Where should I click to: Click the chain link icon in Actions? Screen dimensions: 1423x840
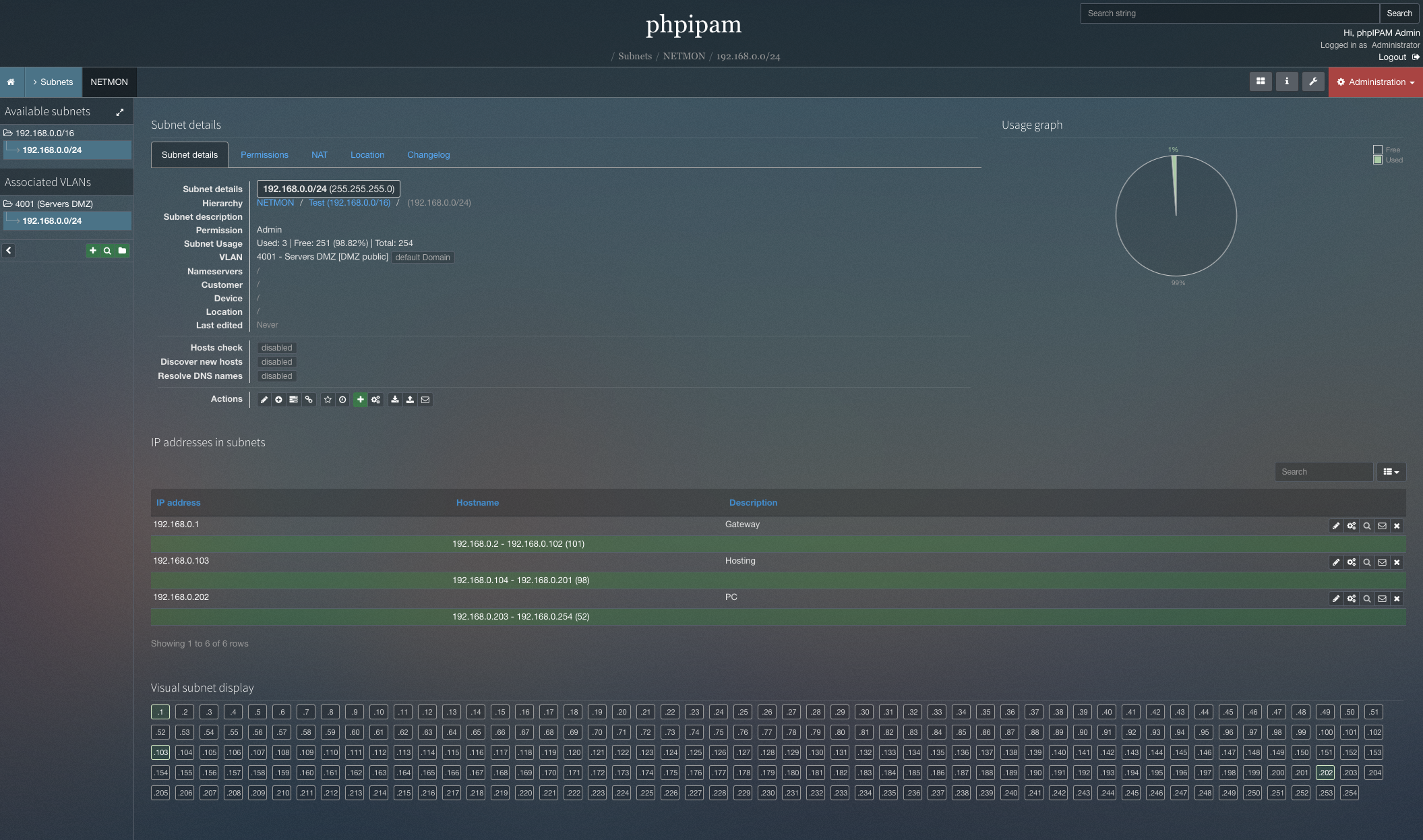[x=309, y=400]
